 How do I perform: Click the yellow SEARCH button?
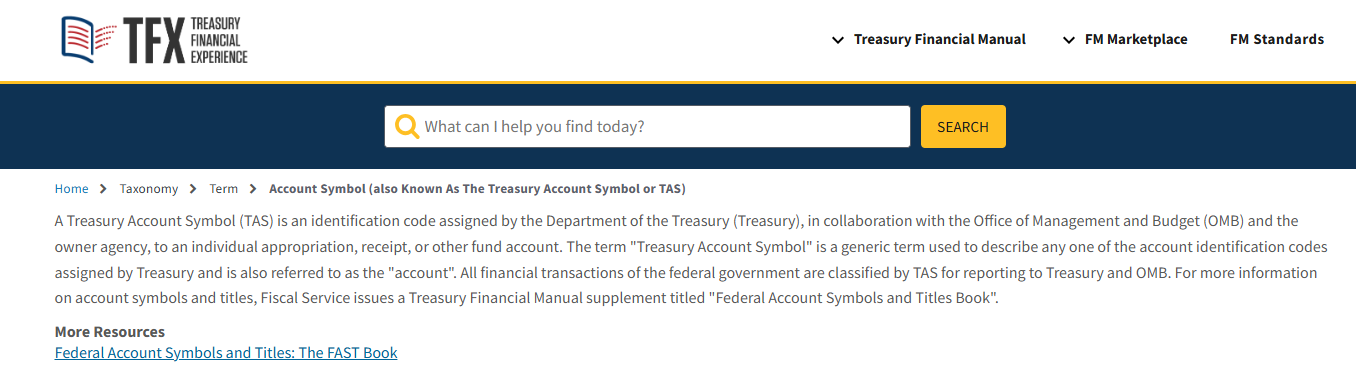click(x=963, y=127)
